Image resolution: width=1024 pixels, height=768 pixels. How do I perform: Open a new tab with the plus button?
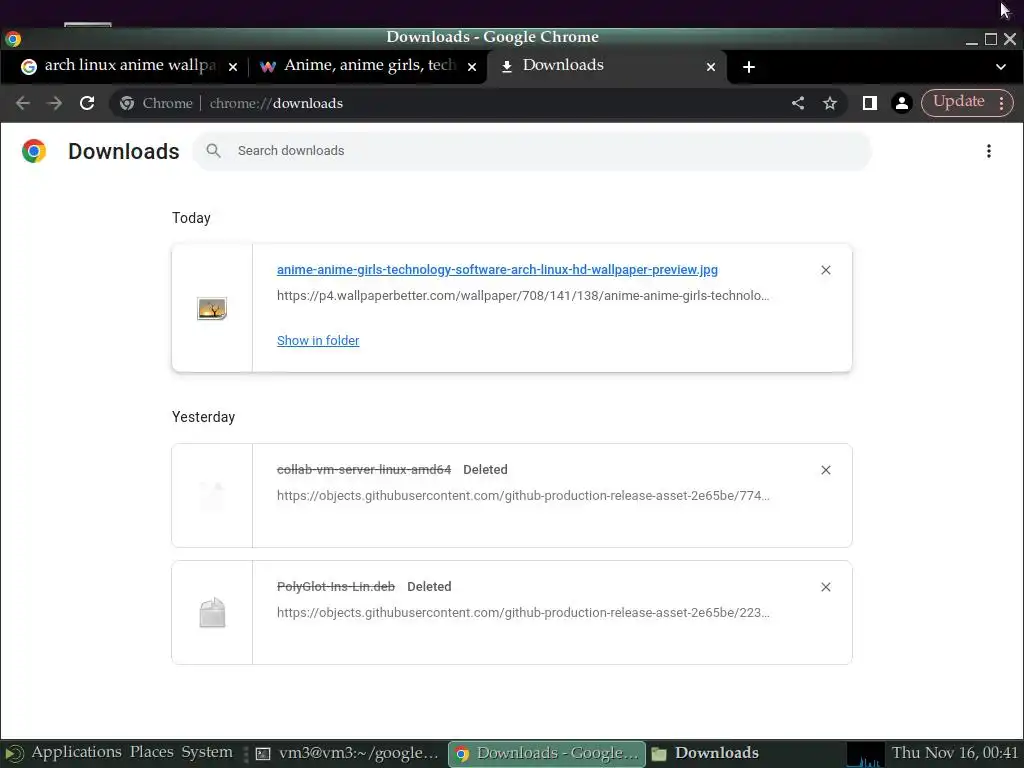(x=749, y=67)
